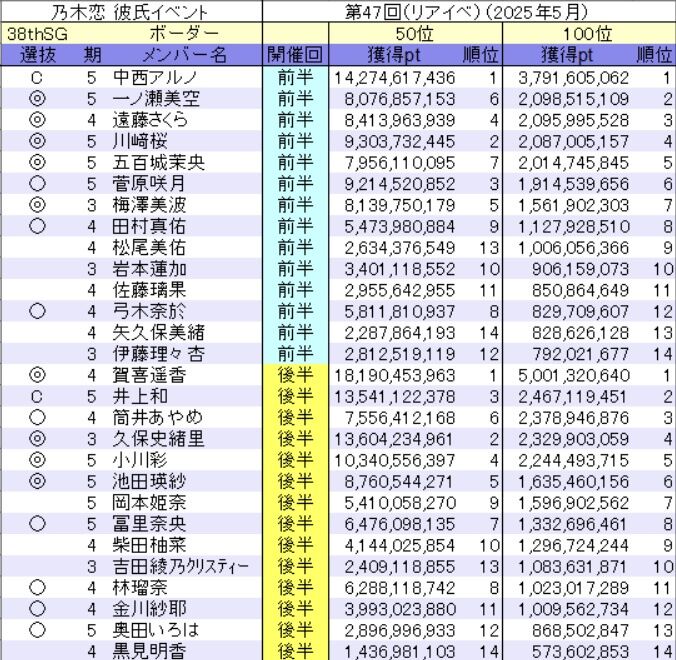Select value 2,098,515,109
Screen dimensions: 676x660
point(573,99)
